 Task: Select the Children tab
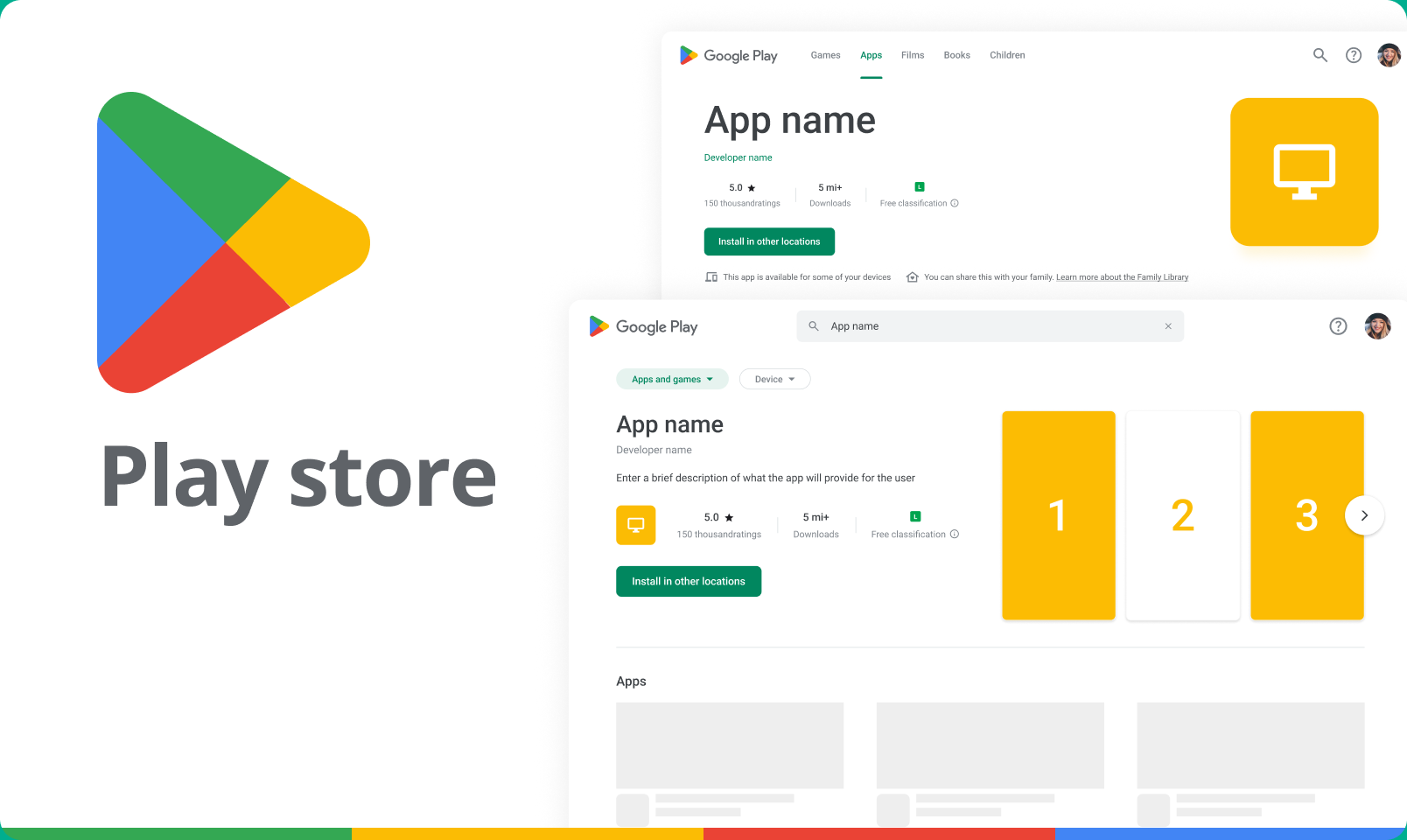coord(1007,55)
